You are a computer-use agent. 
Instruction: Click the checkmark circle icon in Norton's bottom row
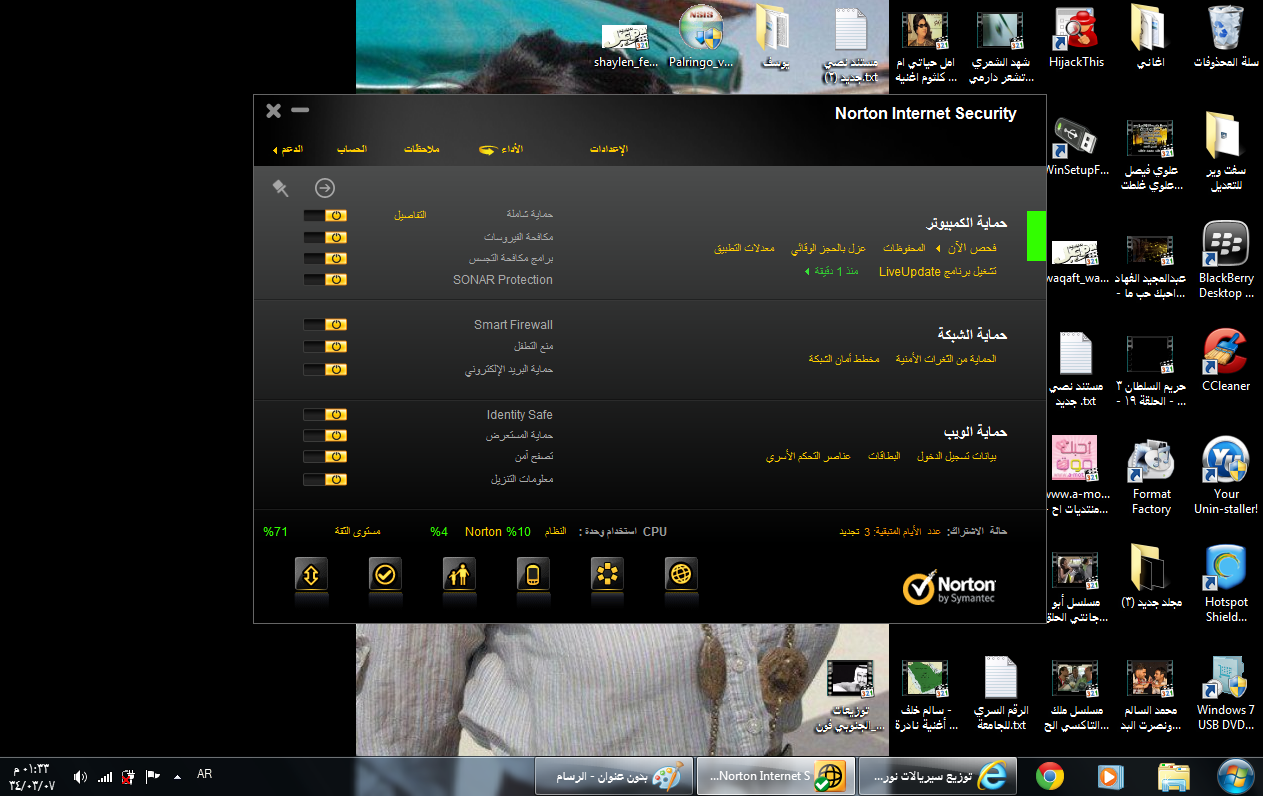click(x=385, y=574)
